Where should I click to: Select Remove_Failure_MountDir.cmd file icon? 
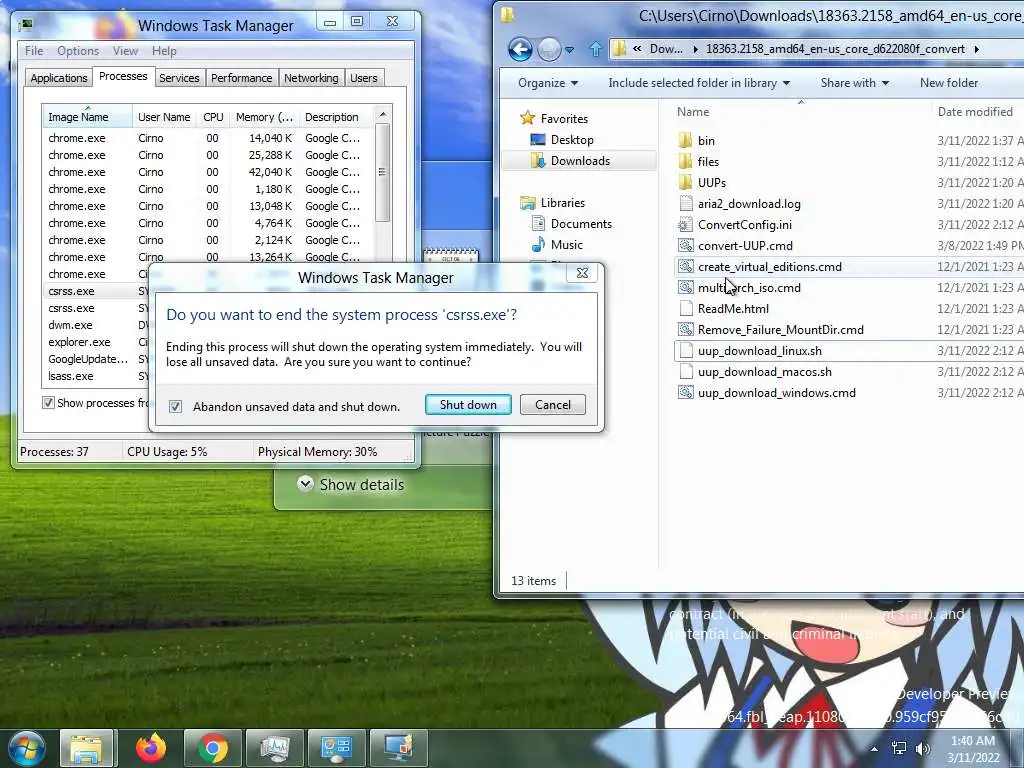[685, 330]
